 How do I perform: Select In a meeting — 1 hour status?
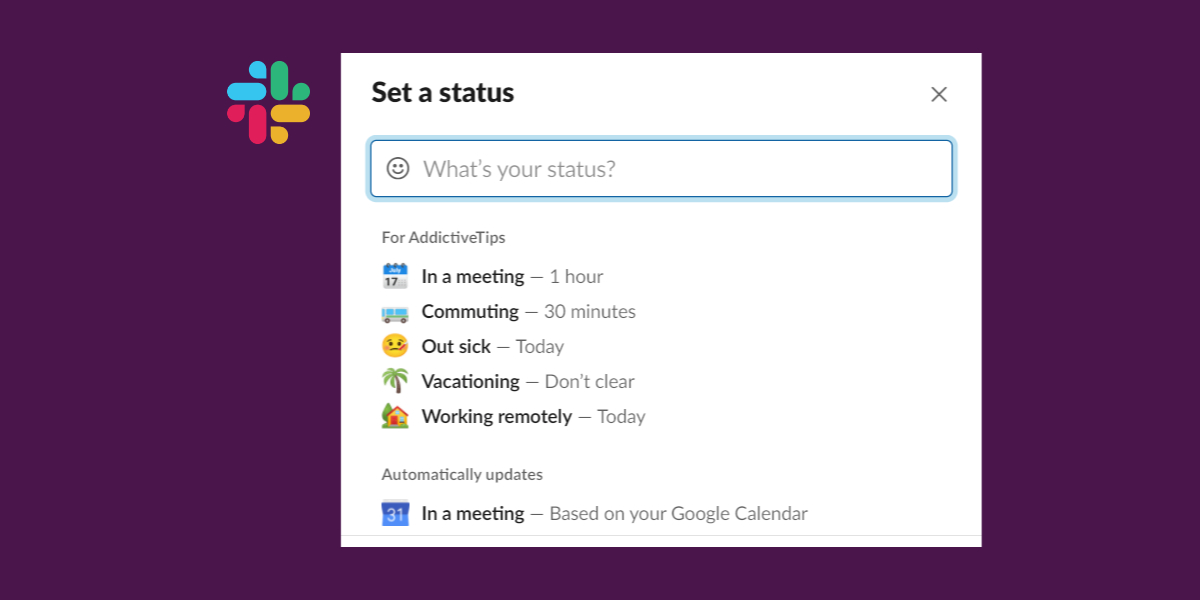click(512, 276)
